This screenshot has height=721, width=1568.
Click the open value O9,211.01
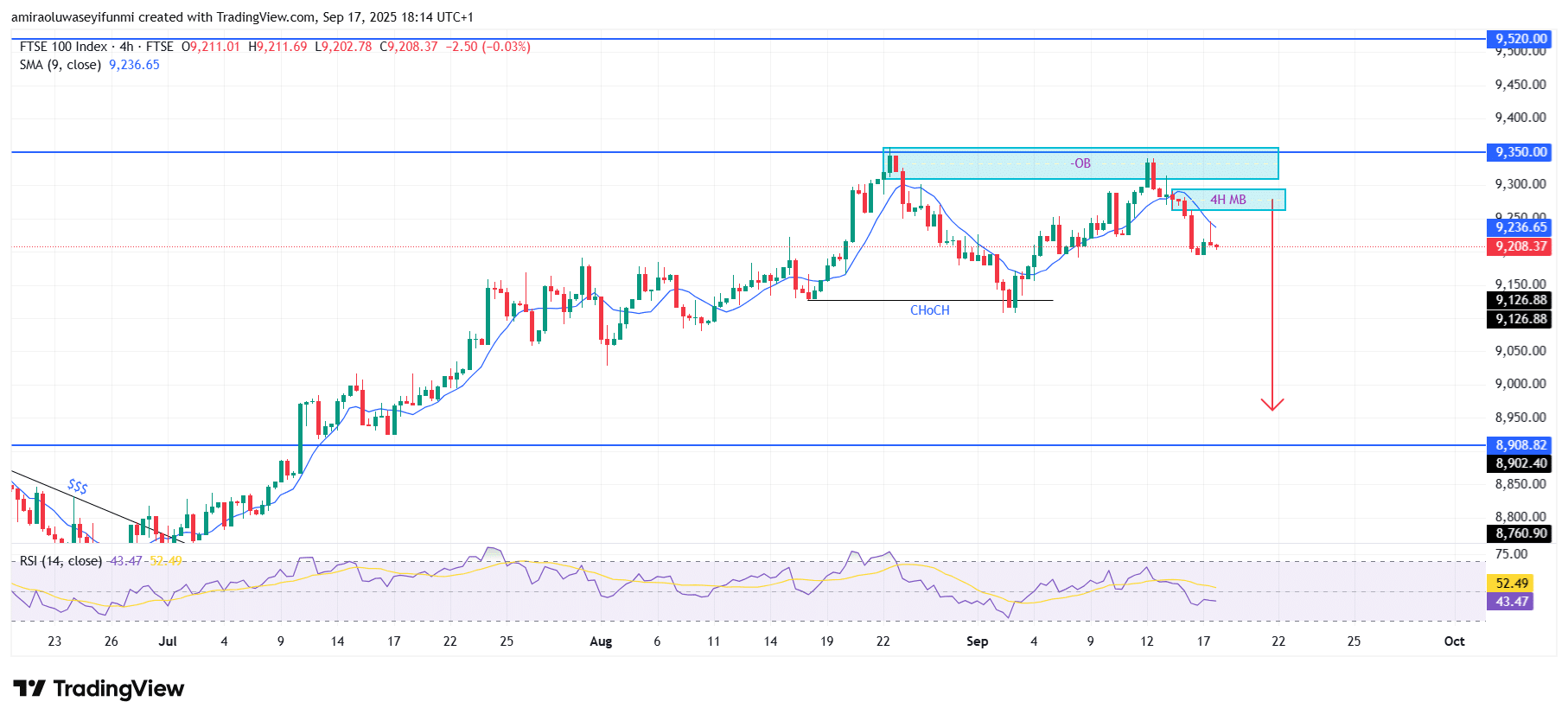(x=211, y=47)
